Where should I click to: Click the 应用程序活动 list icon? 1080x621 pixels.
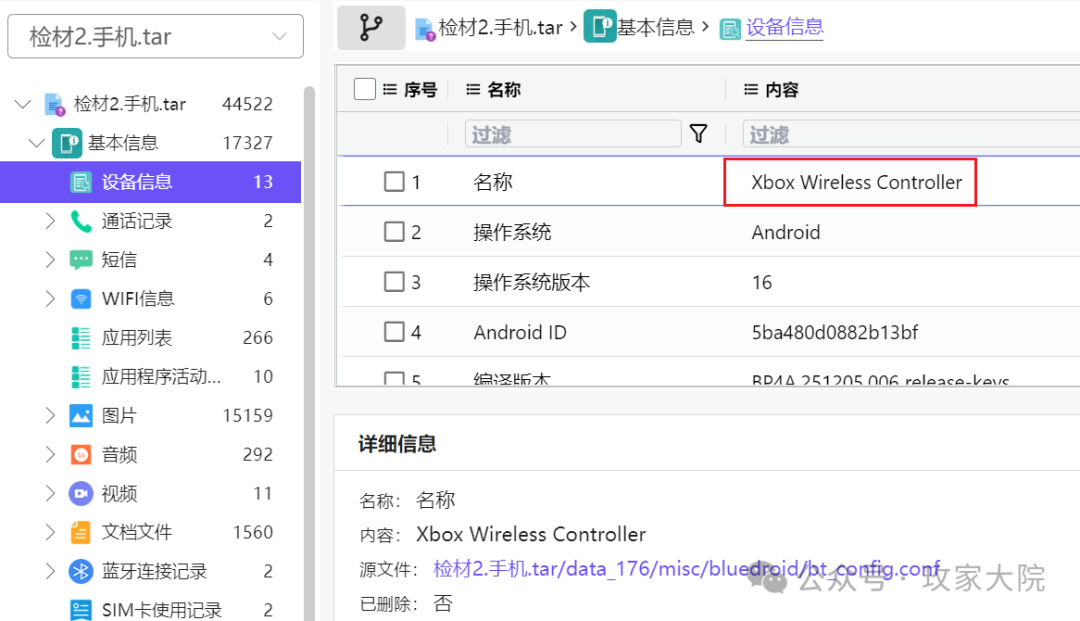81,377
